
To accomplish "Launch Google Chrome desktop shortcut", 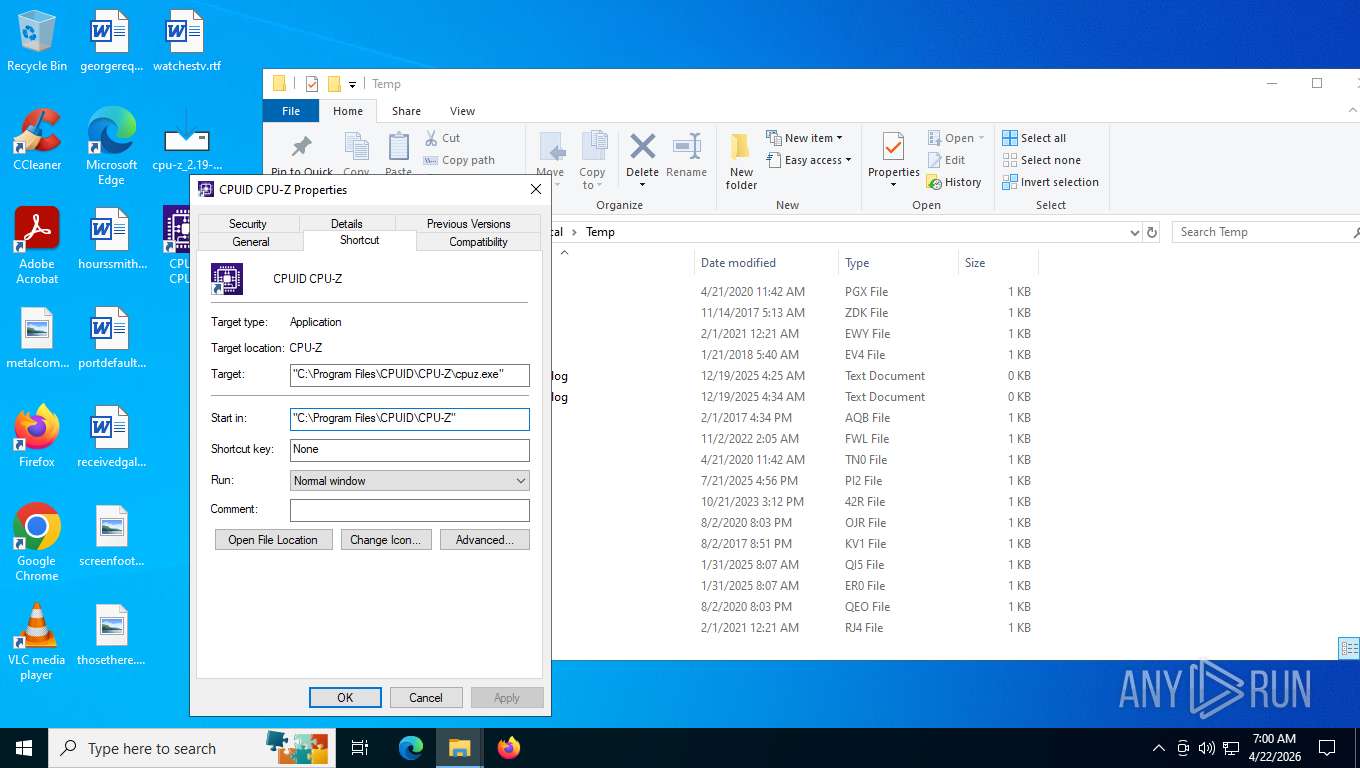I will 37,542.
